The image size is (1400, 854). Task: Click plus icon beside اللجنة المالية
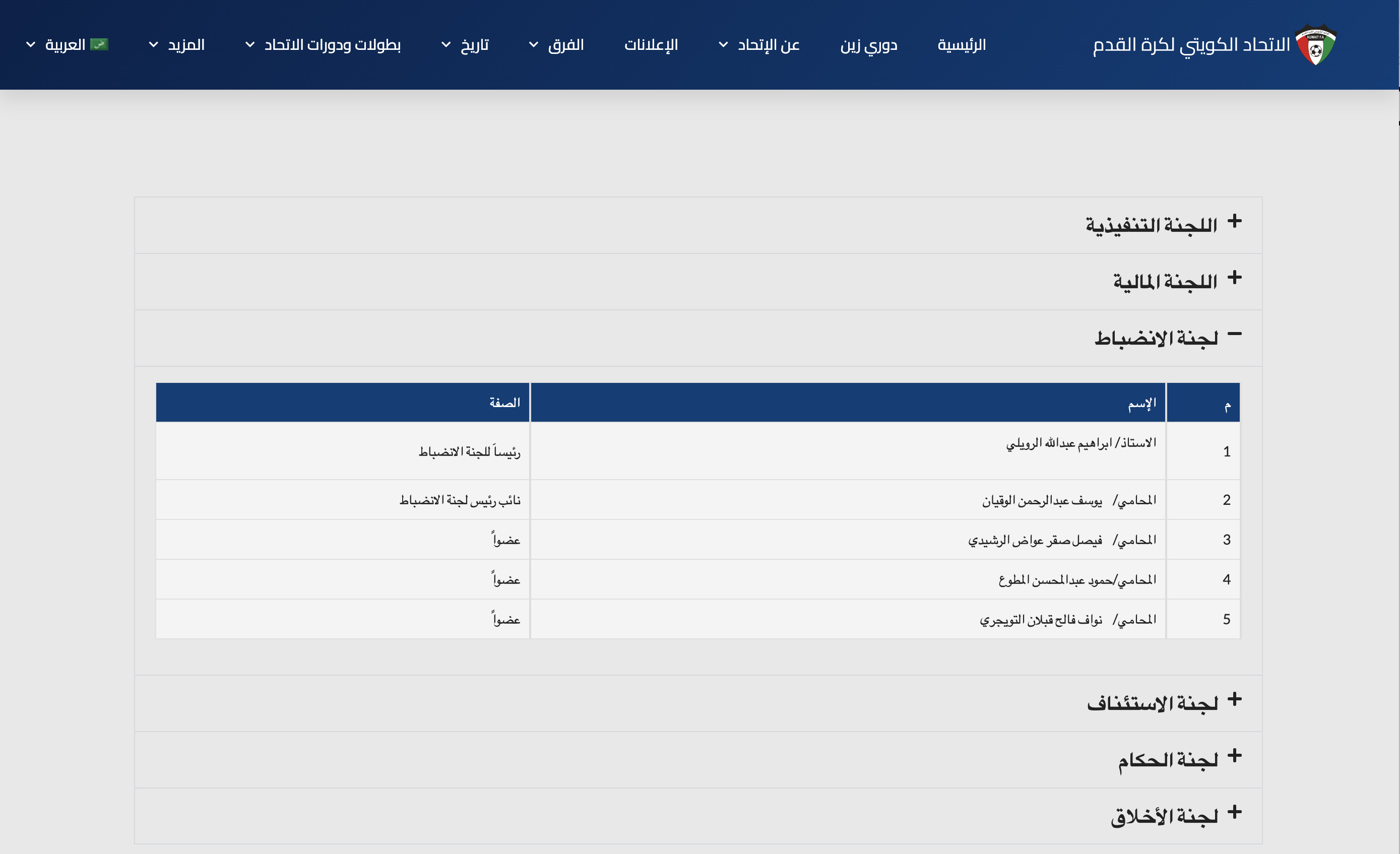pyautogui.click(x=1234, y=278)
